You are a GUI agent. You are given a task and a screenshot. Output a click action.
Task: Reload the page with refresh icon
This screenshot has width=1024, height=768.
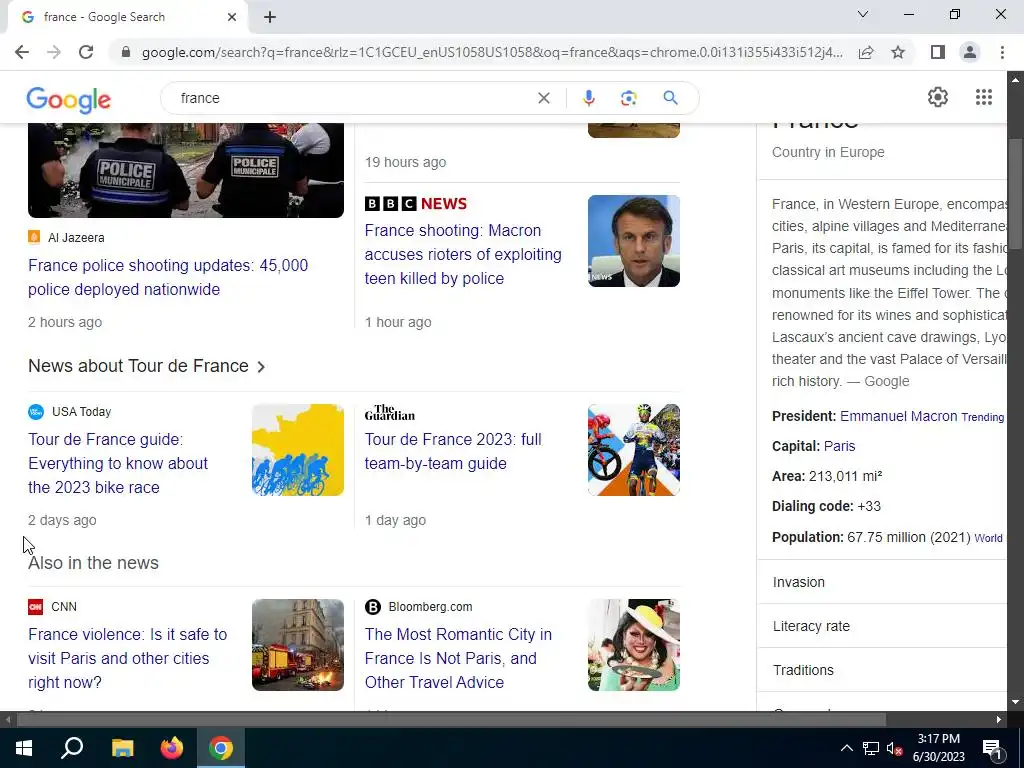86,52
